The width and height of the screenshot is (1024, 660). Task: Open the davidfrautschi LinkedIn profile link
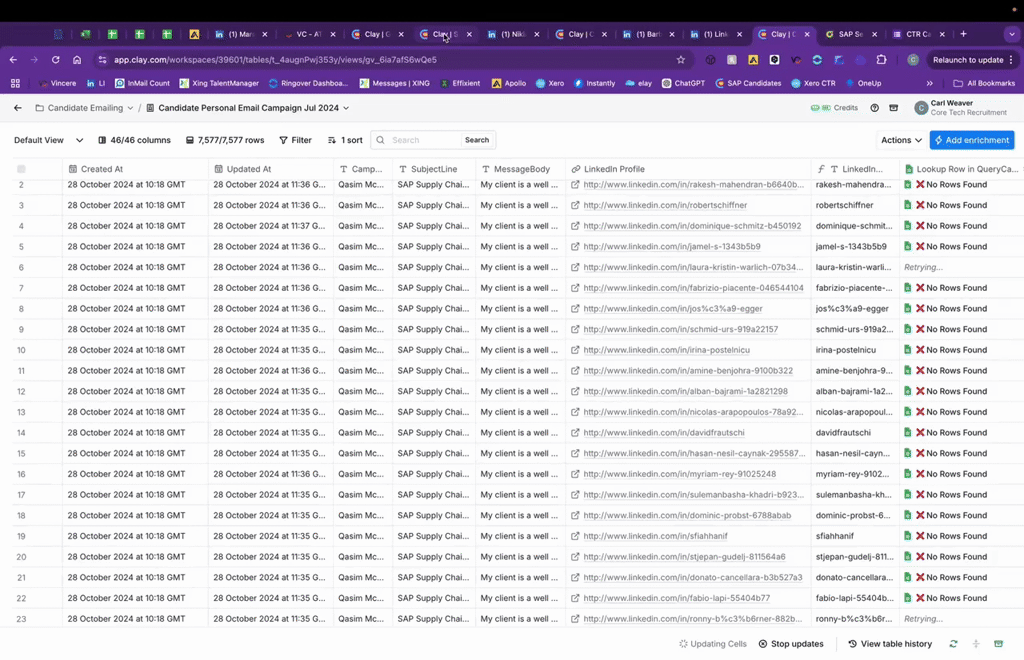coord(663,433)
